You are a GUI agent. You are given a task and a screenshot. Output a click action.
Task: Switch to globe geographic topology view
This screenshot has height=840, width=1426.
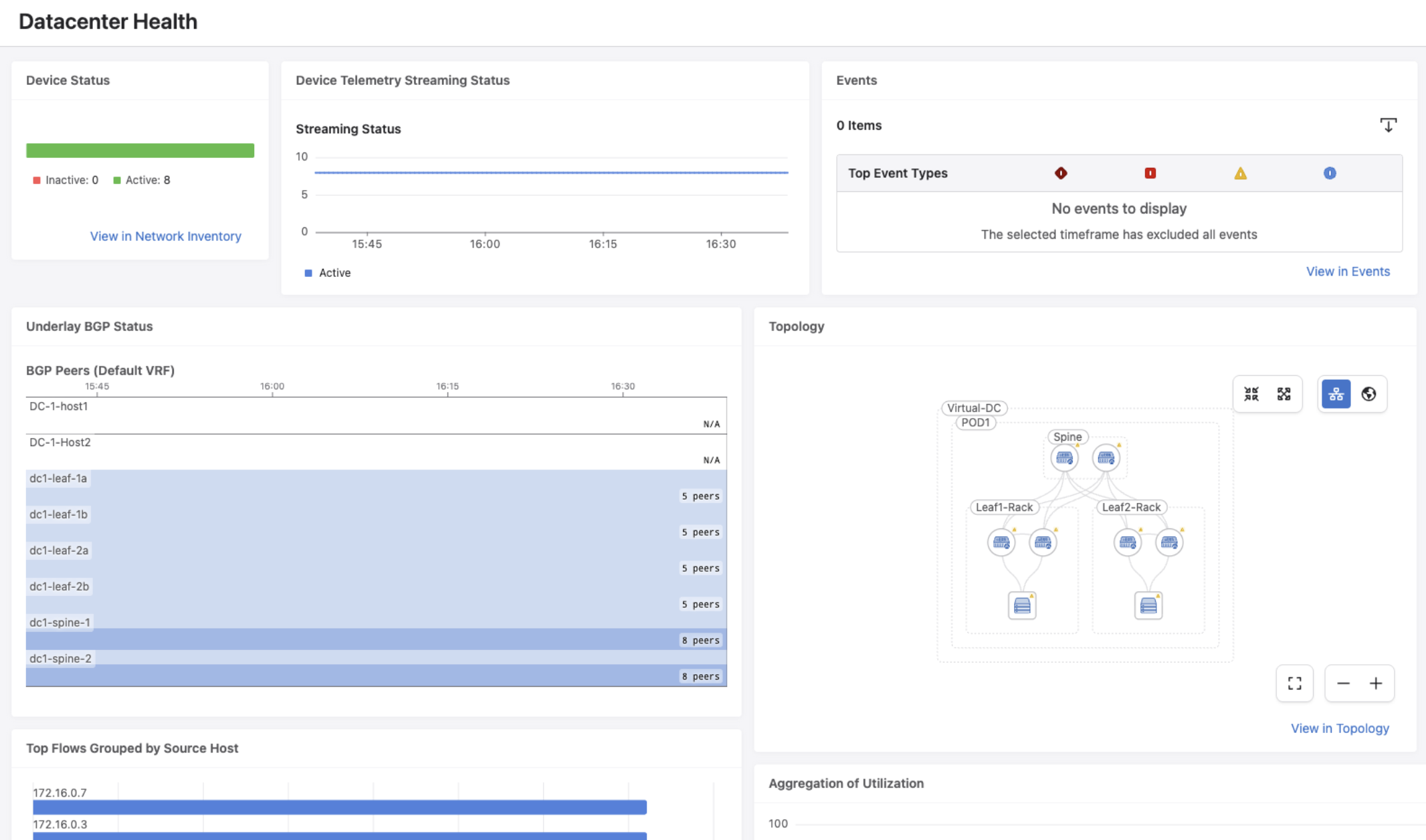(x=1368, y=394)
